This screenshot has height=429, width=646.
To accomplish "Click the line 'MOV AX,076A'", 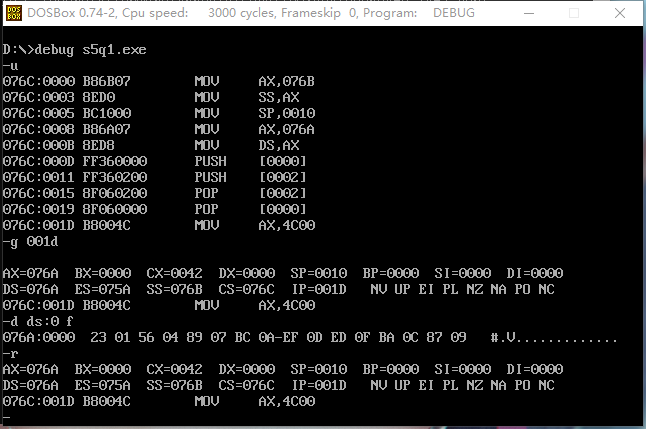I will click(x=254, y=129).
